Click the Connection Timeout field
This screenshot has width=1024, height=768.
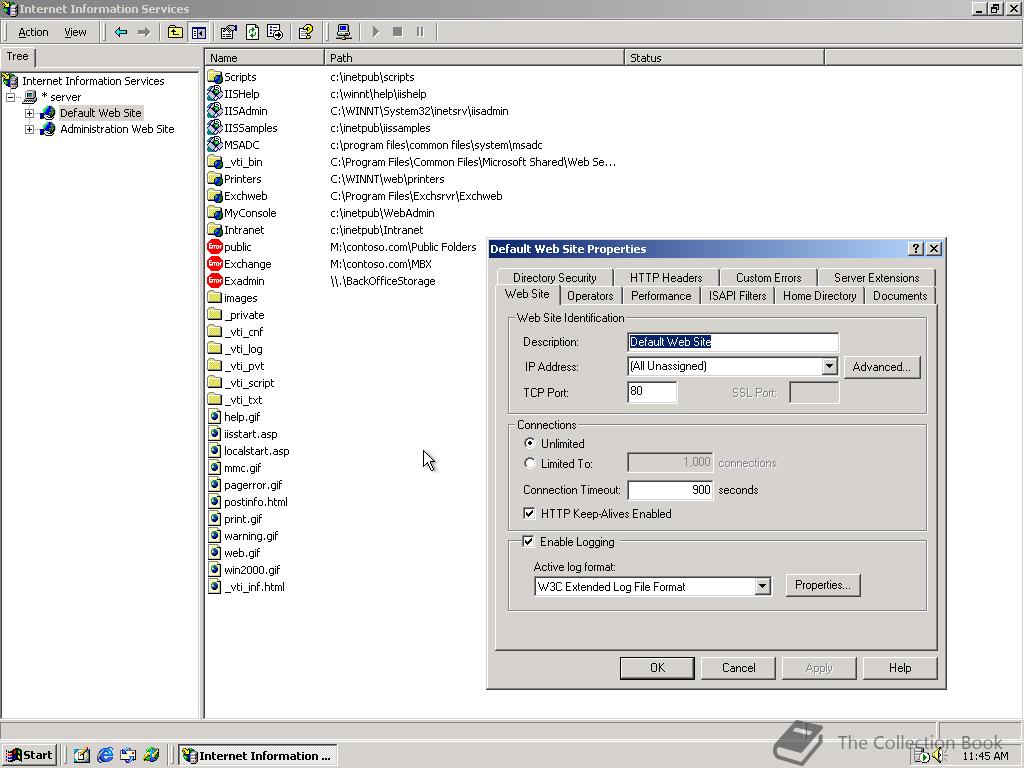(x=670, y=490)
